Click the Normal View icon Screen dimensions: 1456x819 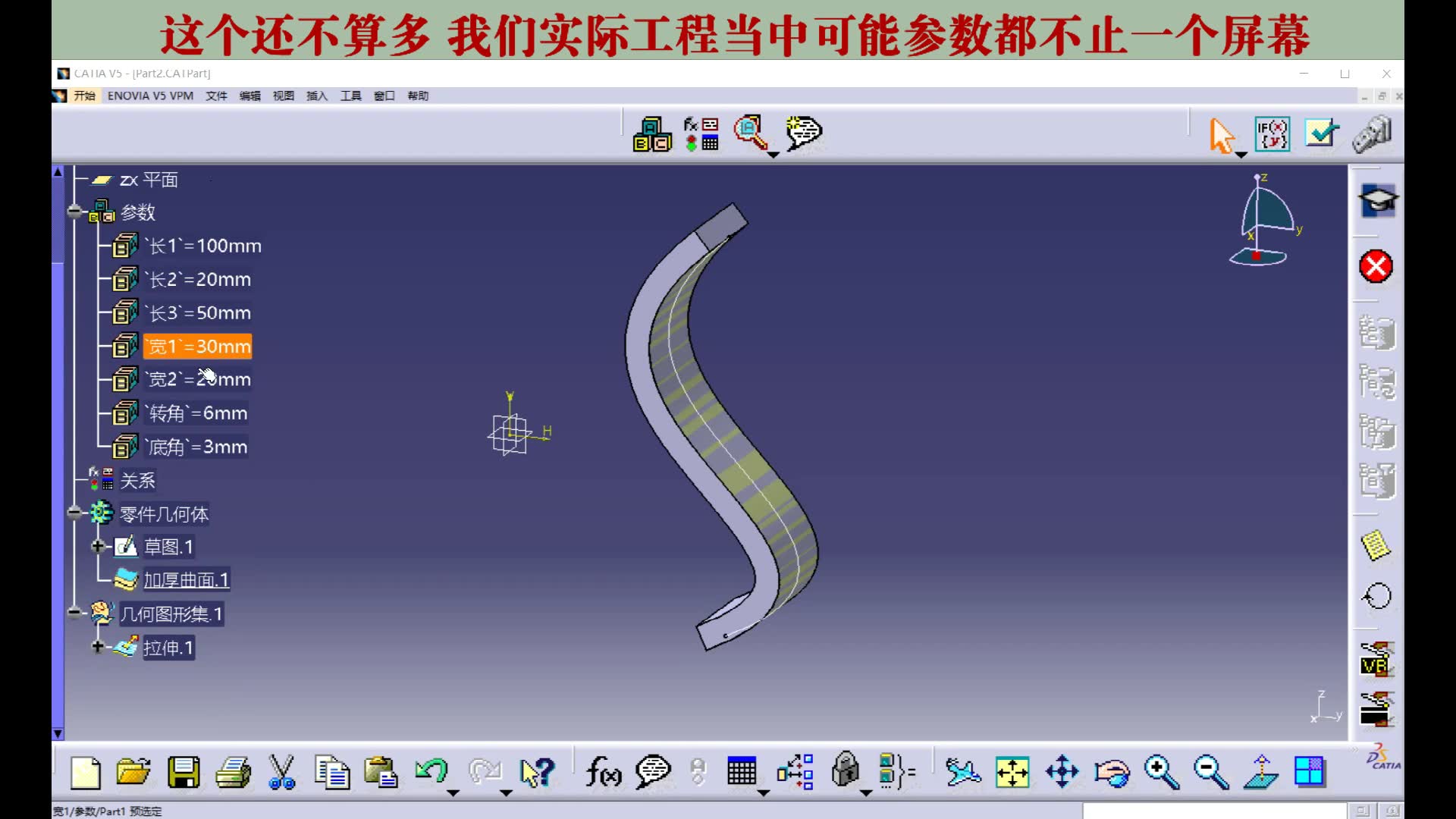[x=1260, y=772]
